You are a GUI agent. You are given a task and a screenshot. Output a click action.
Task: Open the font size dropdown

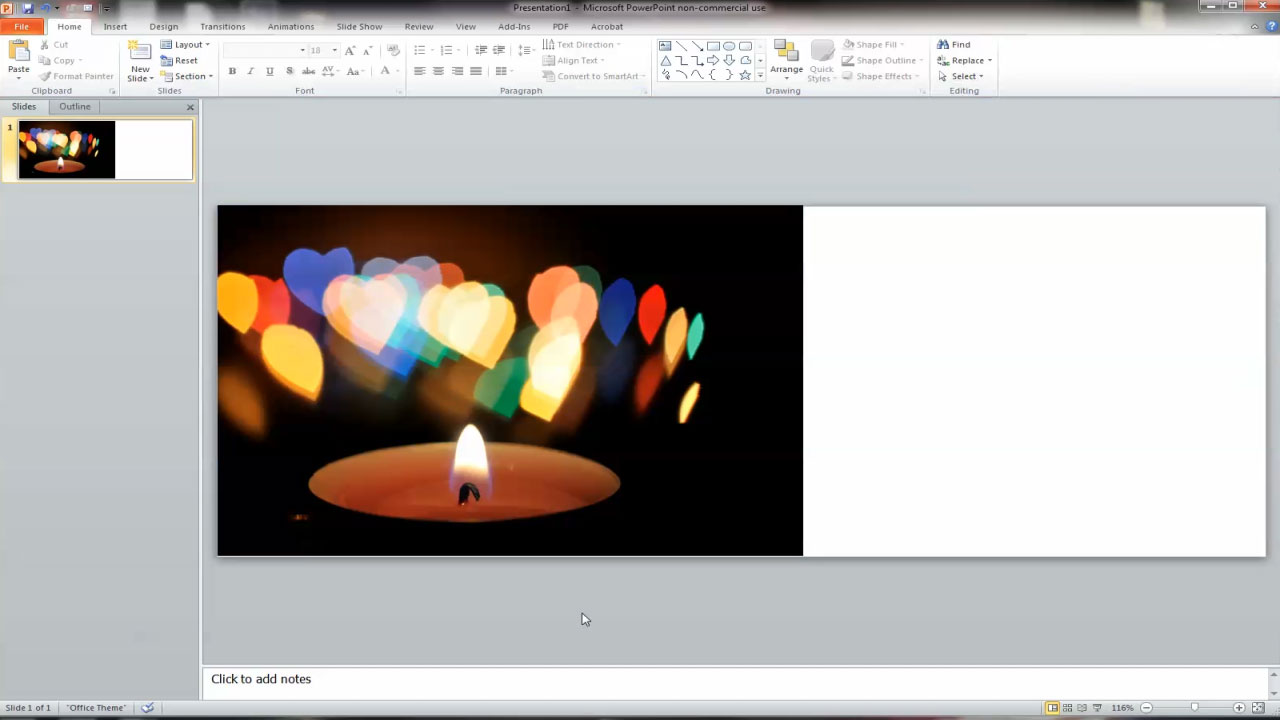[x=335, y=50]
